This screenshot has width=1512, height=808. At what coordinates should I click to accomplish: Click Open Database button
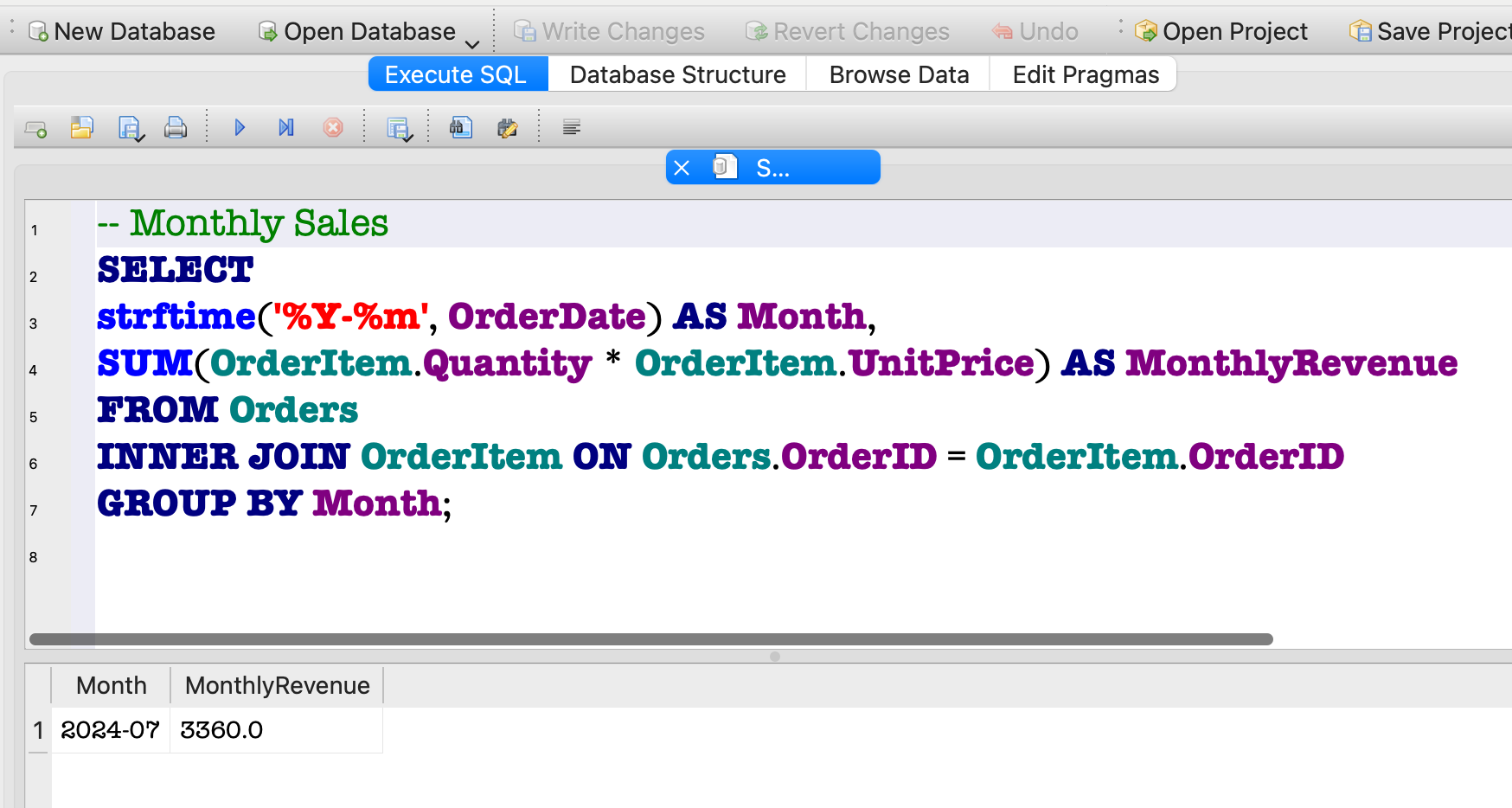point(357,31)
